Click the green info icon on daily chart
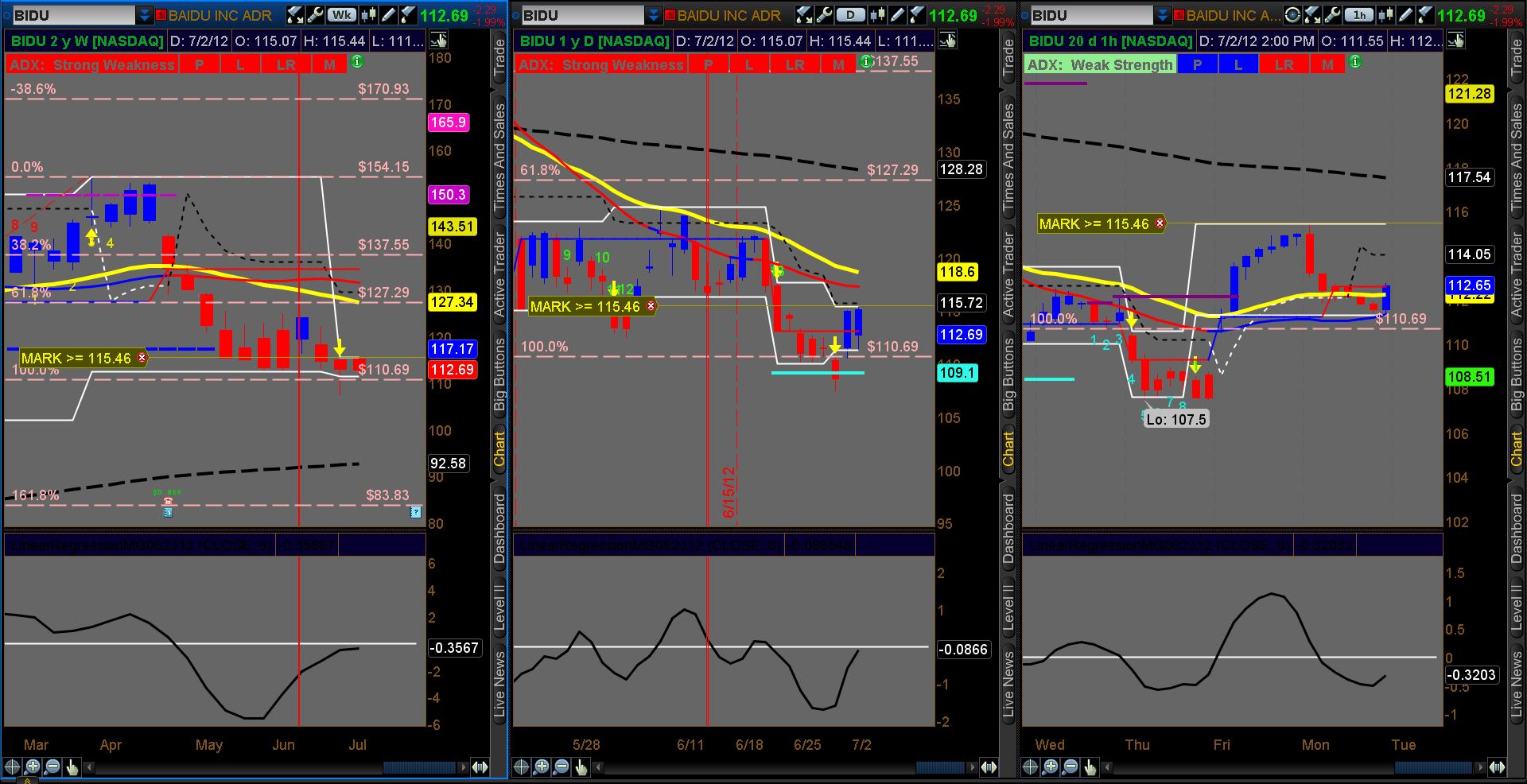Viewport: 1527px width, 784px height. click(866, 62)
